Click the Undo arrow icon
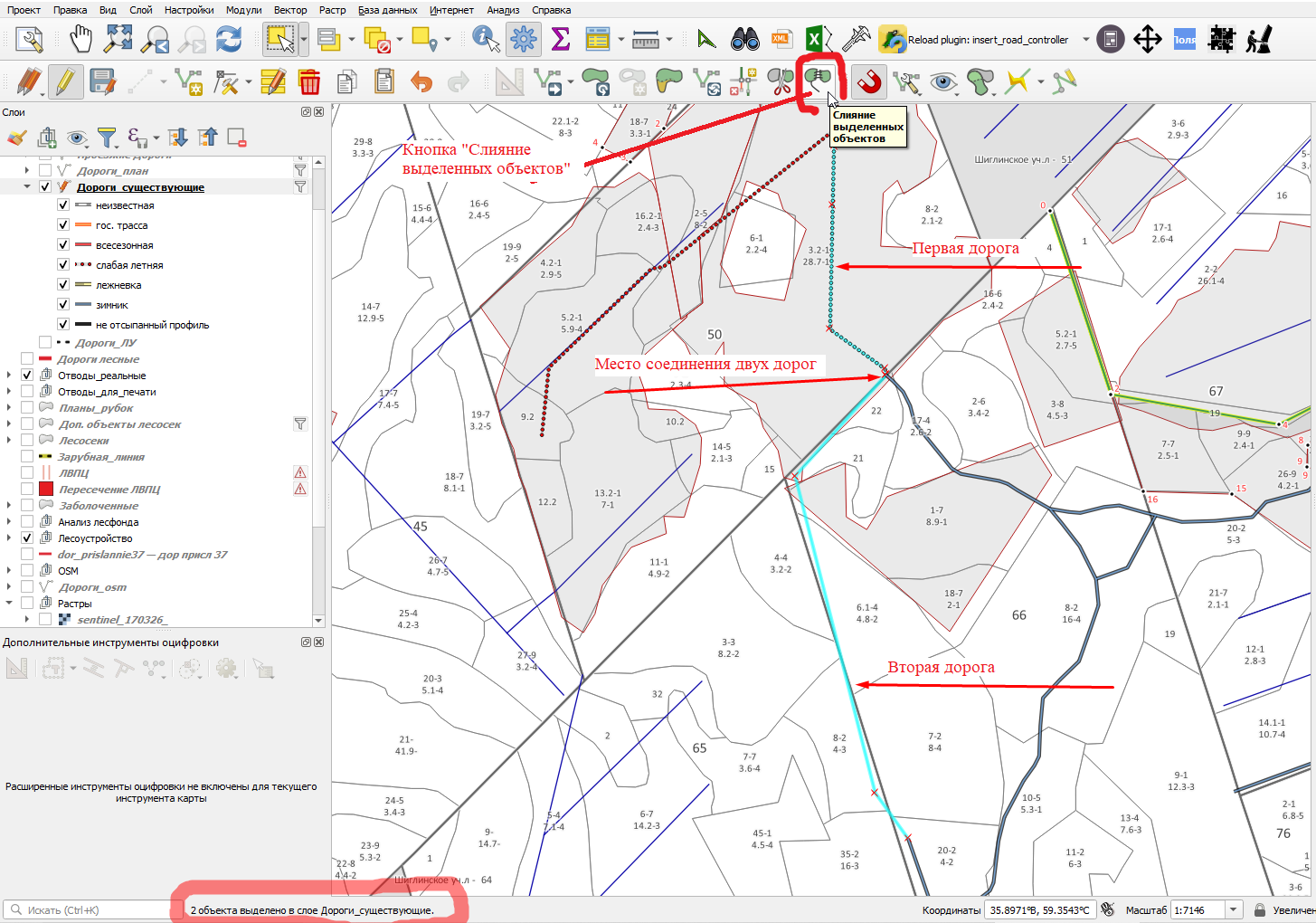Image resolution: width=1316 pixels, height=923 pixels. pyautogui.click(x=421, y=82)
